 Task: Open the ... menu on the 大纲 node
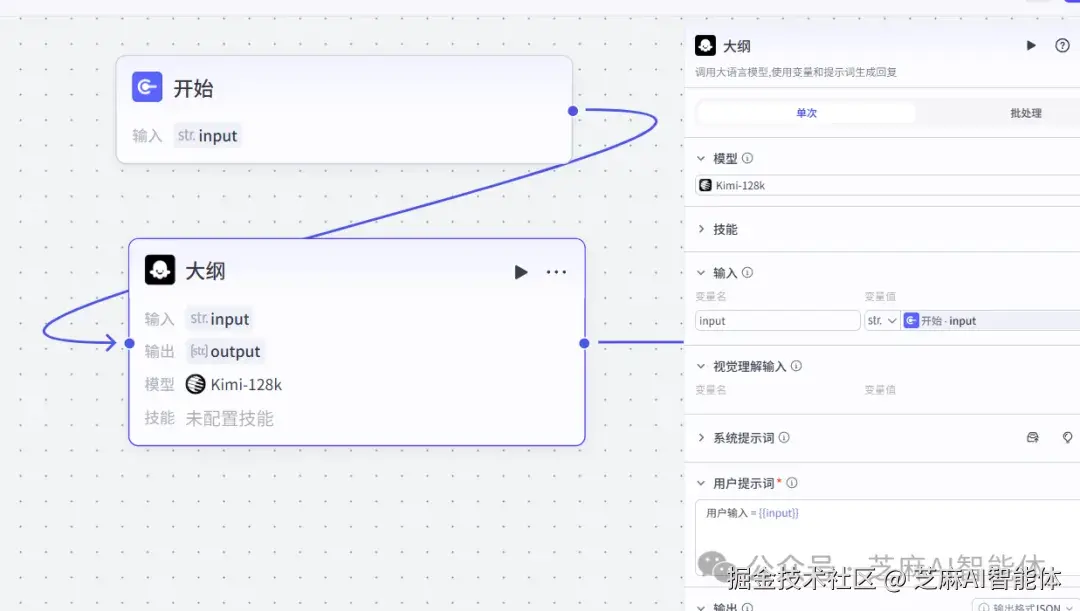point(556,271)
